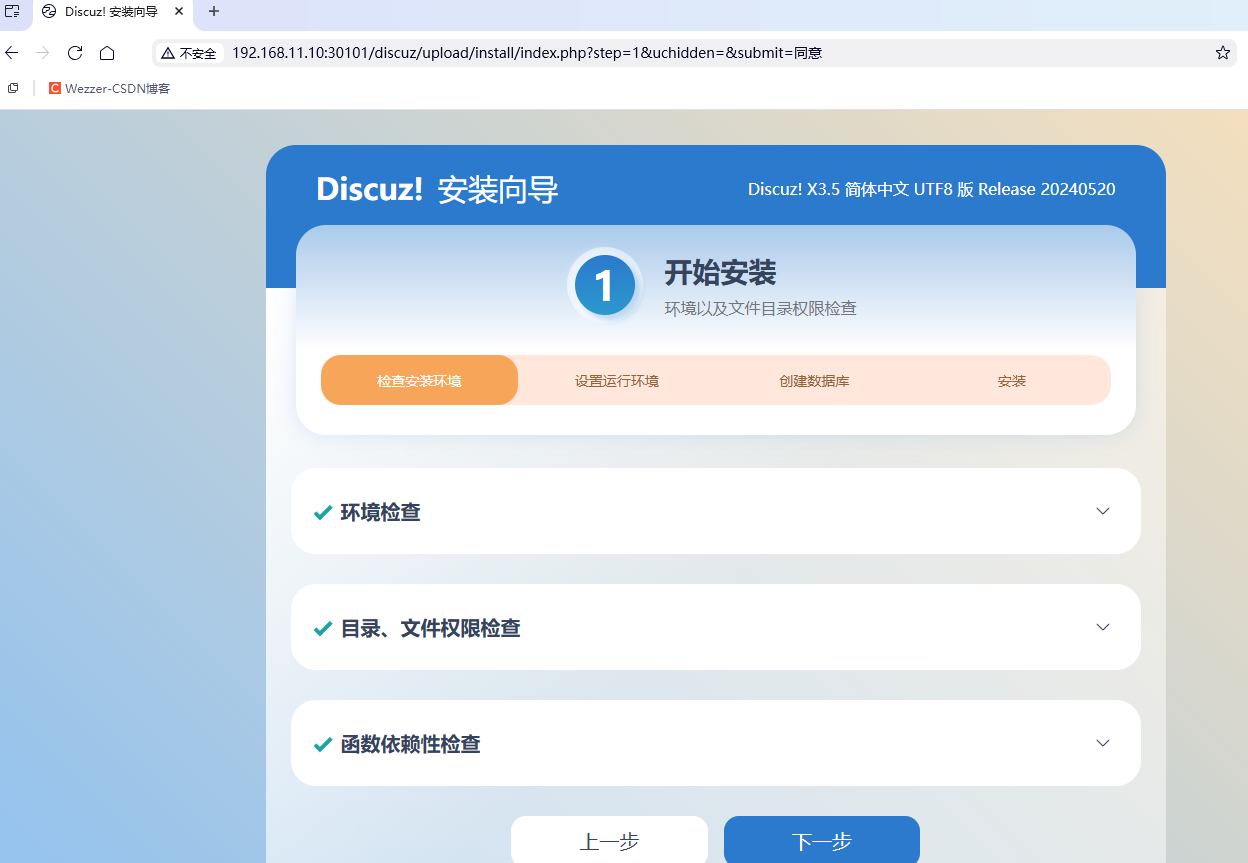Screen dimensions: 1248x863
Task: Expand the 目录、文件权限检查 section chevron
Action: coord(1103,627)
